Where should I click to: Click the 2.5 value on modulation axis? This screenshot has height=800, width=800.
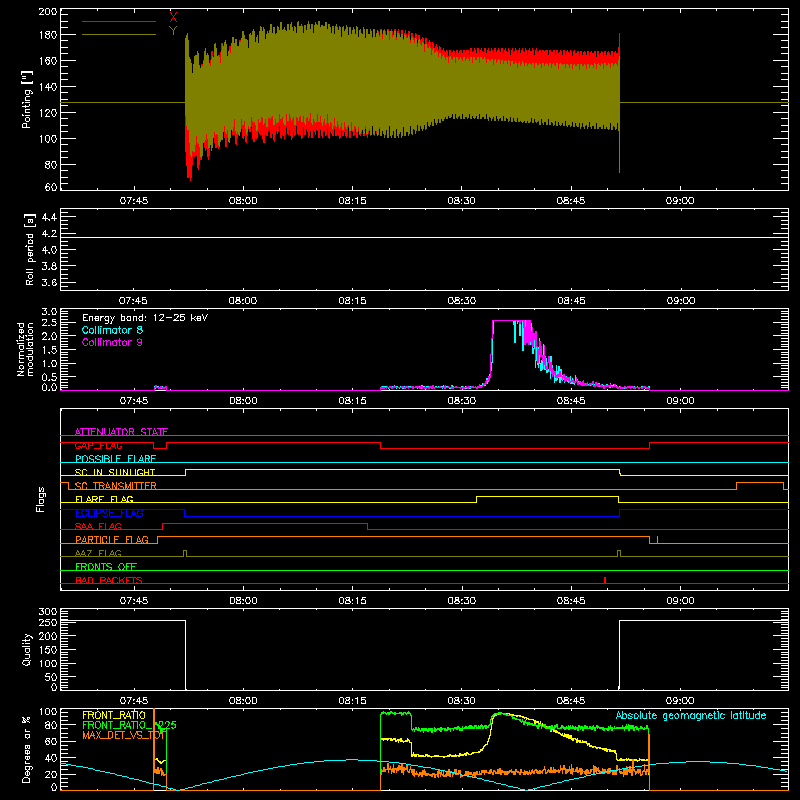[x=49, y=322]
